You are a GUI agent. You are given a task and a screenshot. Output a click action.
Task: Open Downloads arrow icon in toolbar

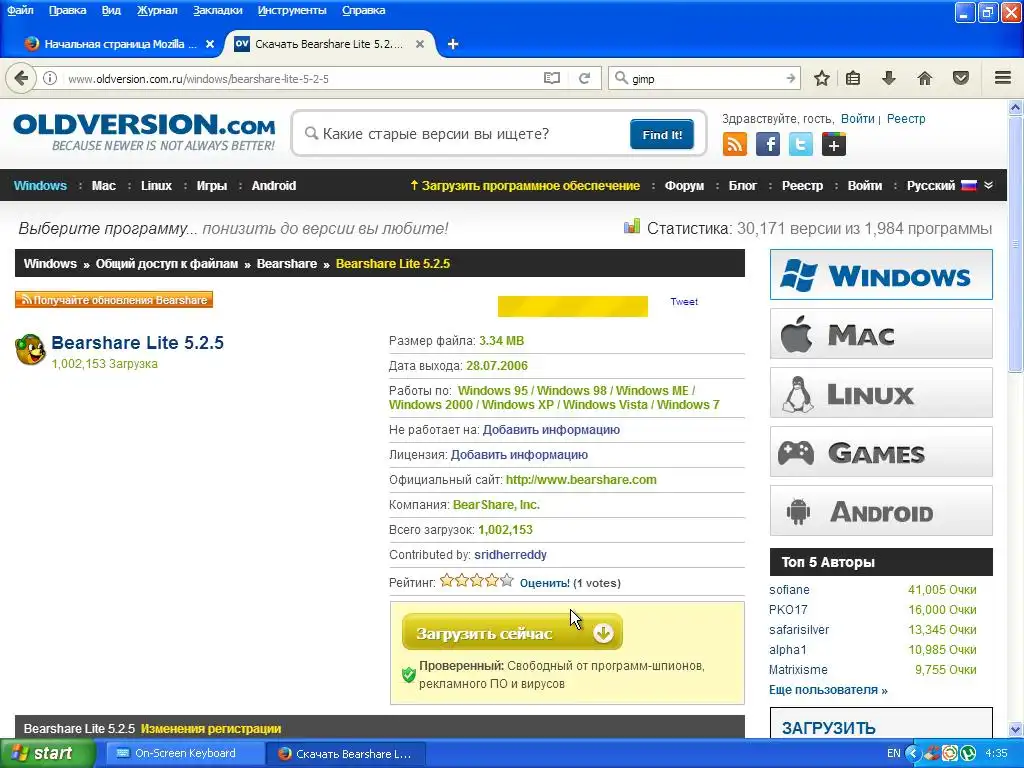[x=889, y=78]
